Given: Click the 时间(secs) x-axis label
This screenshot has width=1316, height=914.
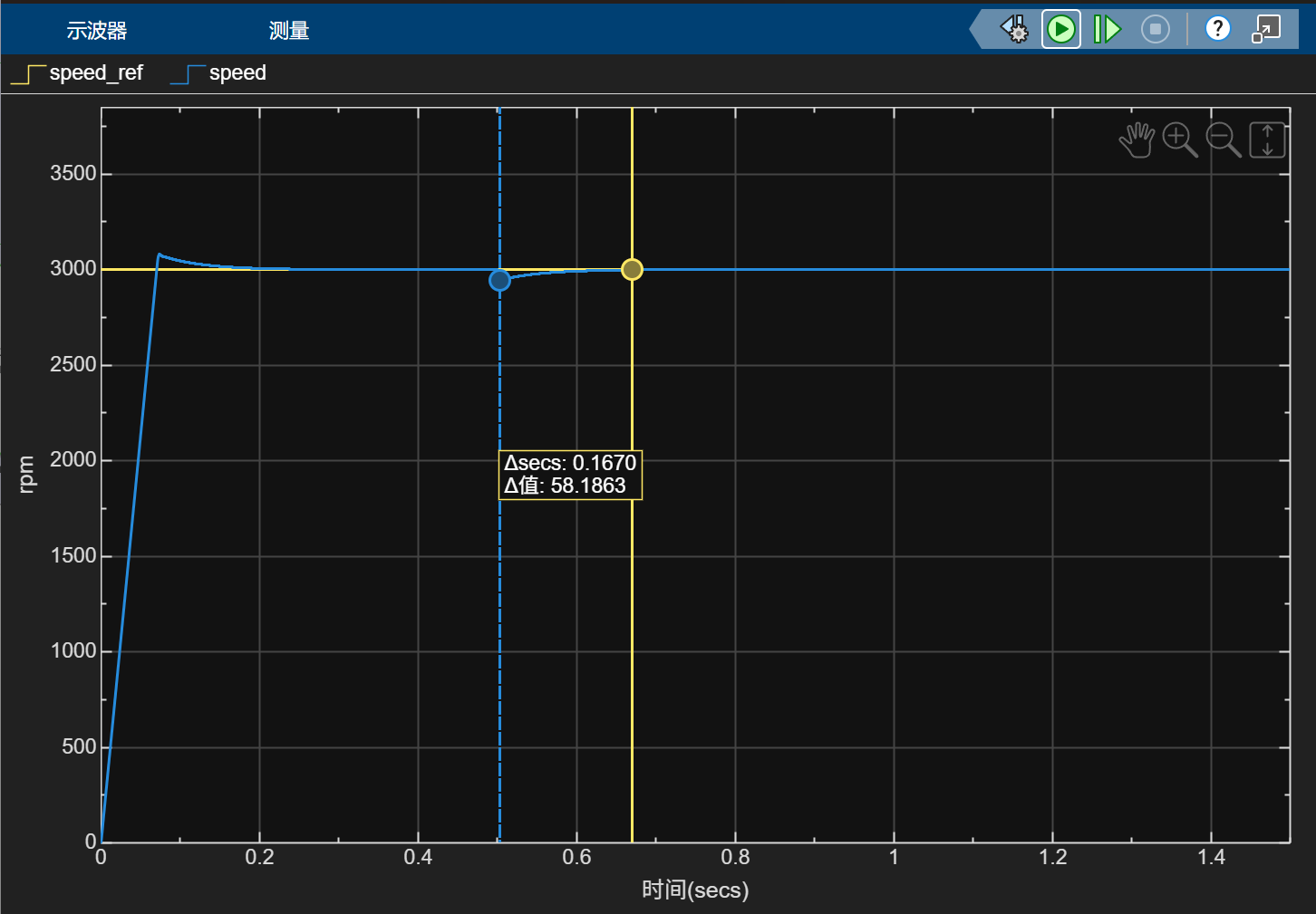Looking at the screenshot, I should coord(695,890).
